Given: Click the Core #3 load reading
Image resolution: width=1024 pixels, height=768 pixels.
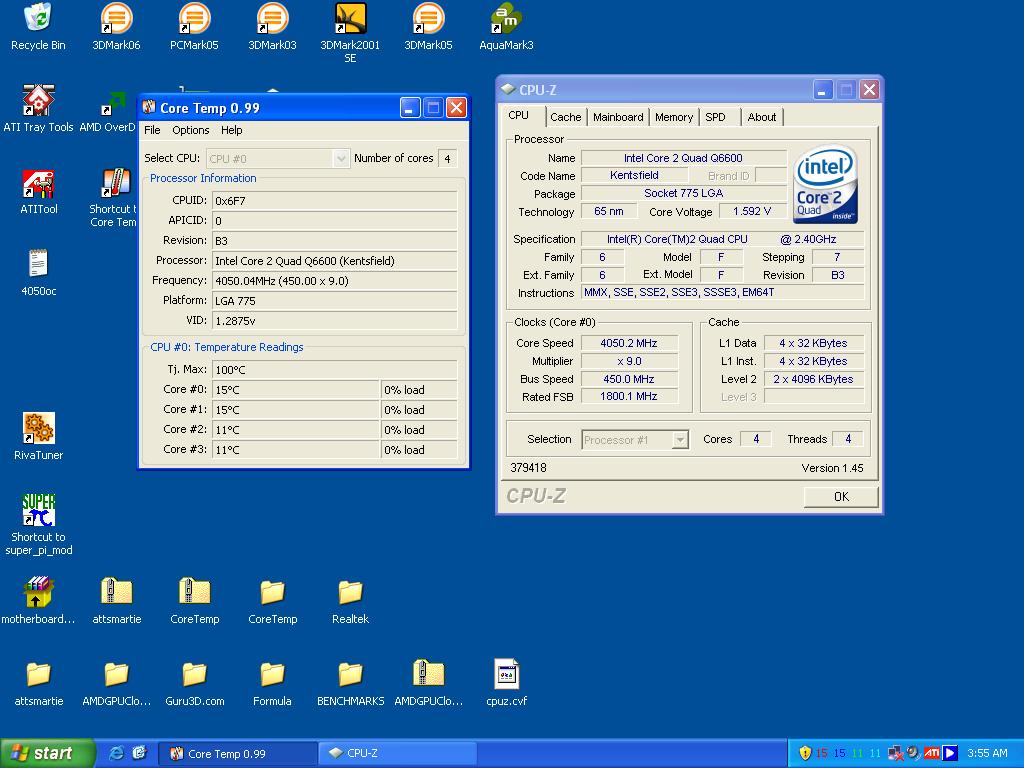Looking at the screenshot, I should click(419, 450).
